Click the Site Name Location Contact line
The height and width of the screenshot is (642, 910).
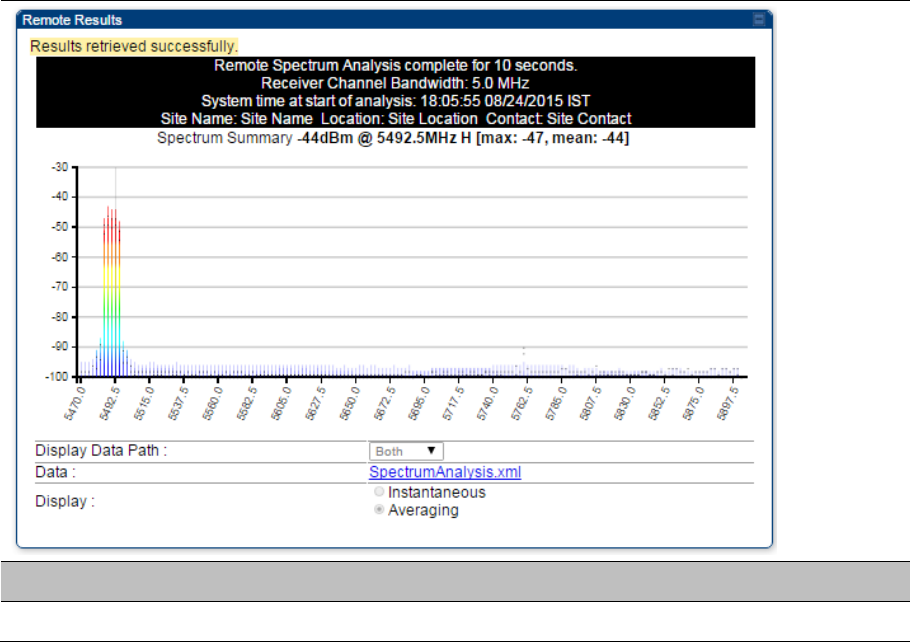coord(396,118)
